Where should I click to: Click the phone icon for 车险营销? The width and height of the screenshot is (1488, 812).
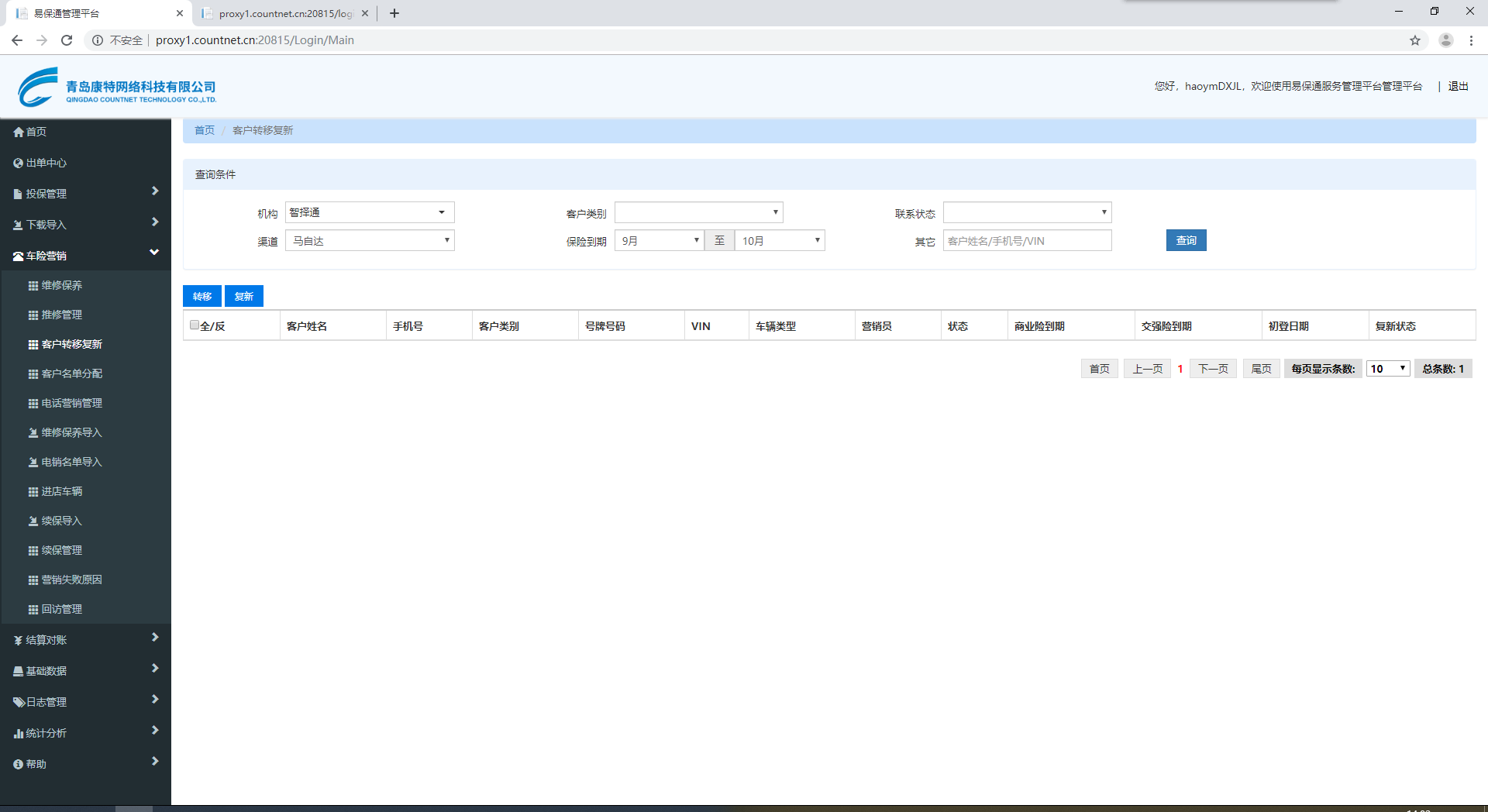pos(19,256)
